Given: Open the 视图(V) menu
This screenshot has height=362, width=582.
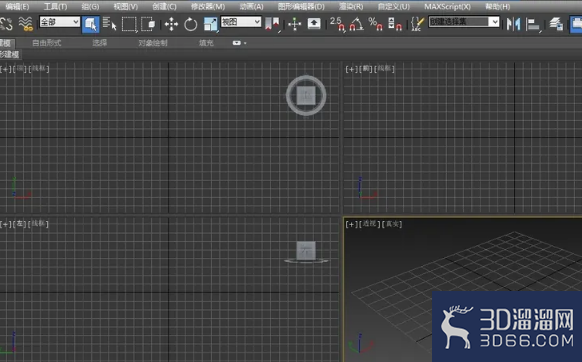Looking at the screenshot, I should pyautogui.click(x=125, y=7).
